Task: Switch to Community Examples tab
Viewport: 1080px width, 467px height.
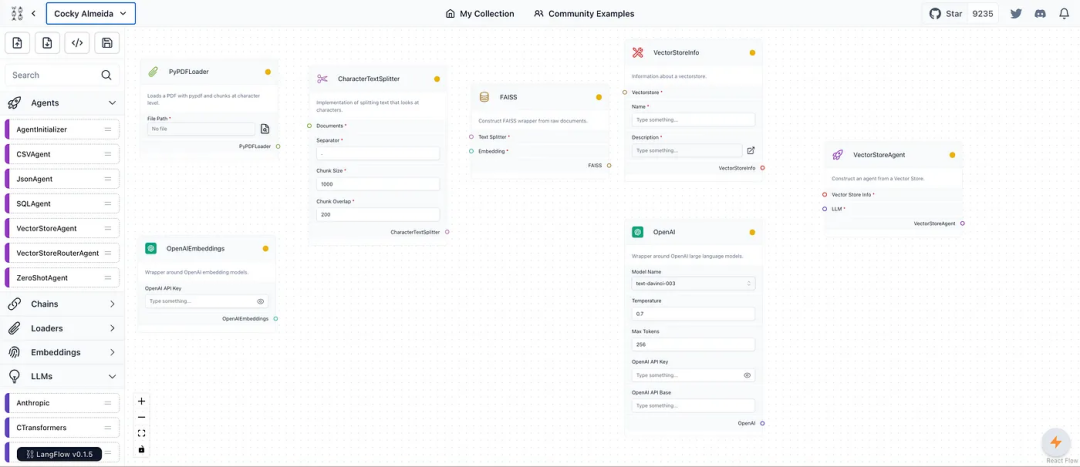Action: [x=584, y=13]
